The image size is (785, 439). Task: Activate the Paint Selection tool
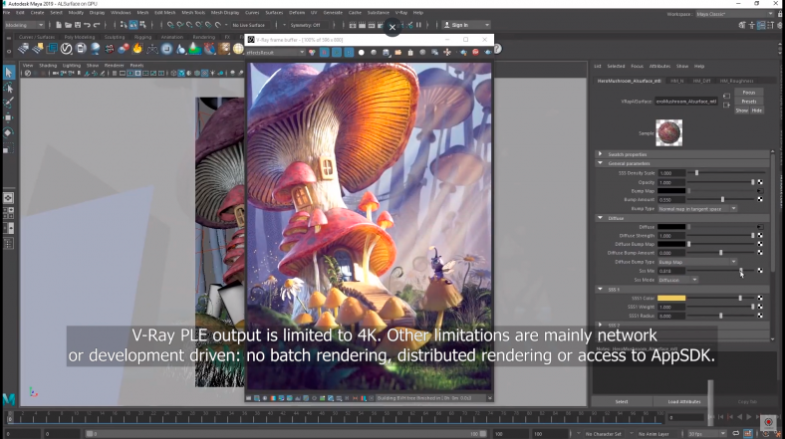tap(9, 103)
